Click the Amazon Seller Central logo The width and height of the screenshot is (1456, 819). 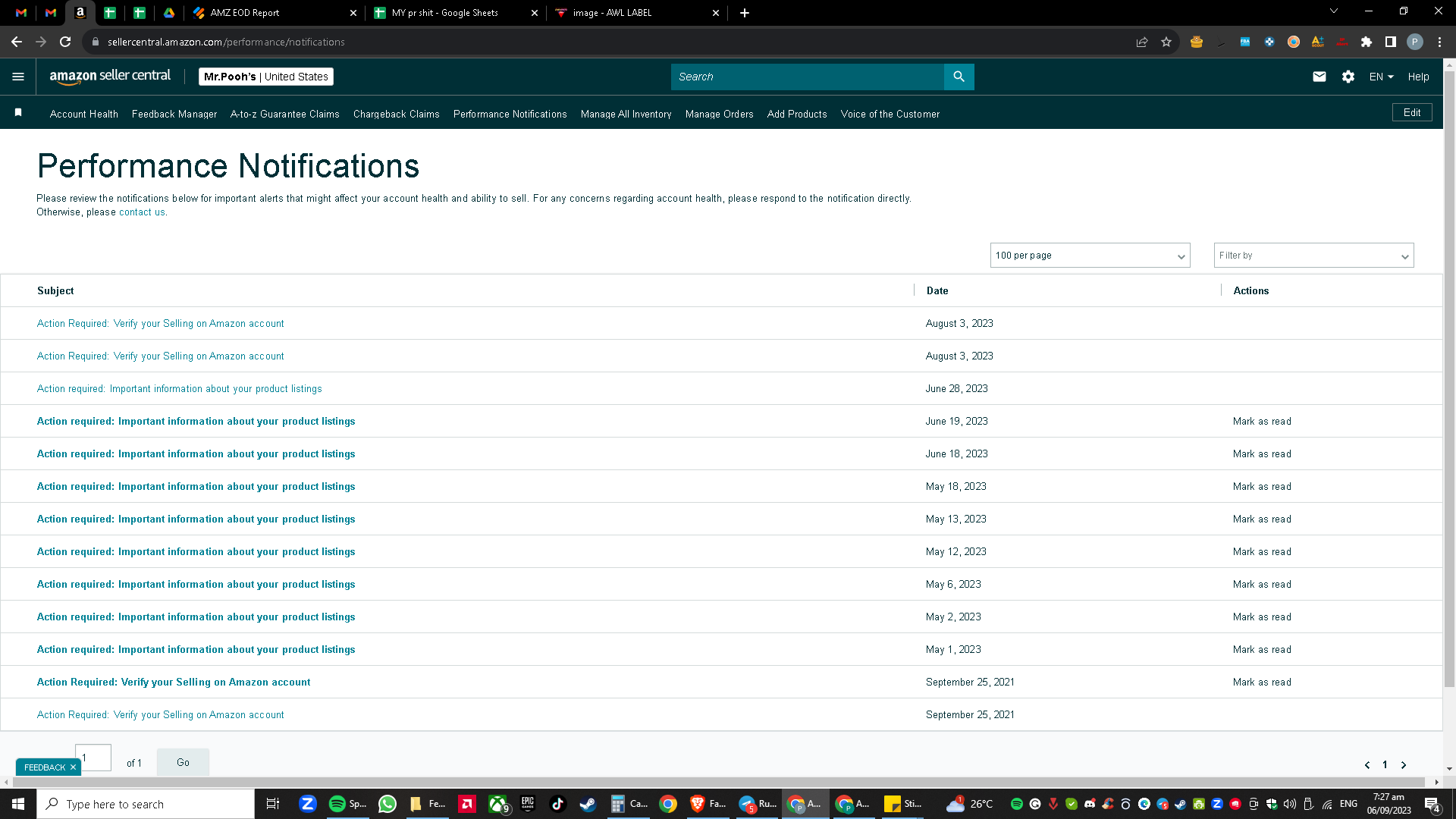point(110,77)
